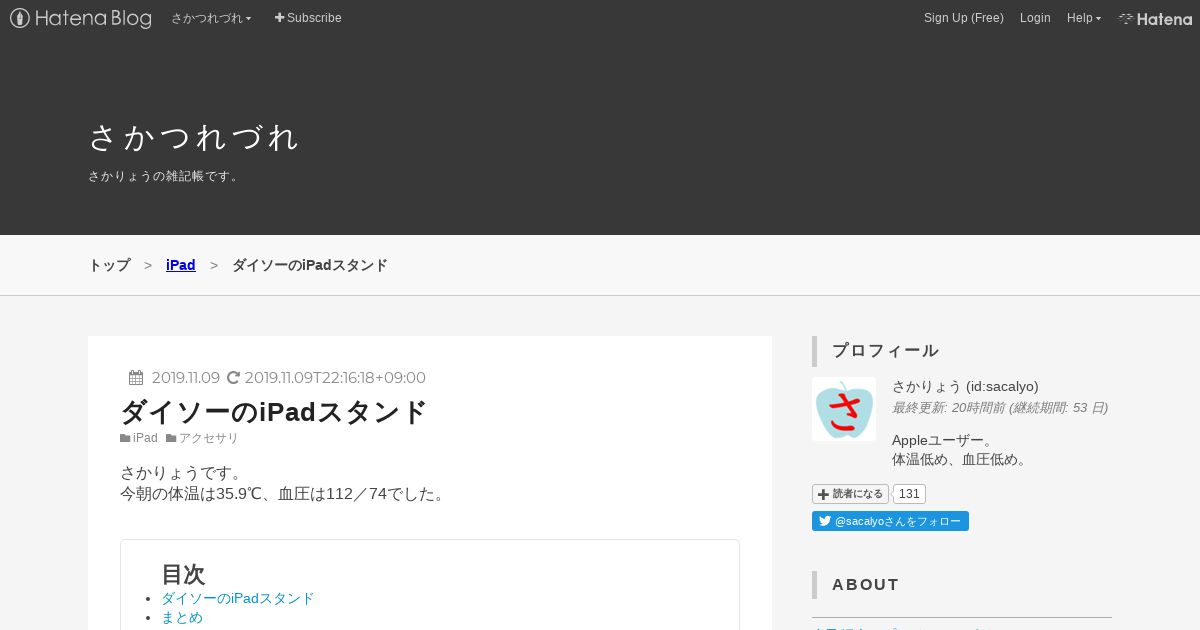1200x630 pixels.
Task: Jump to まとめ in the table of contents
Action: click(182, 617)
